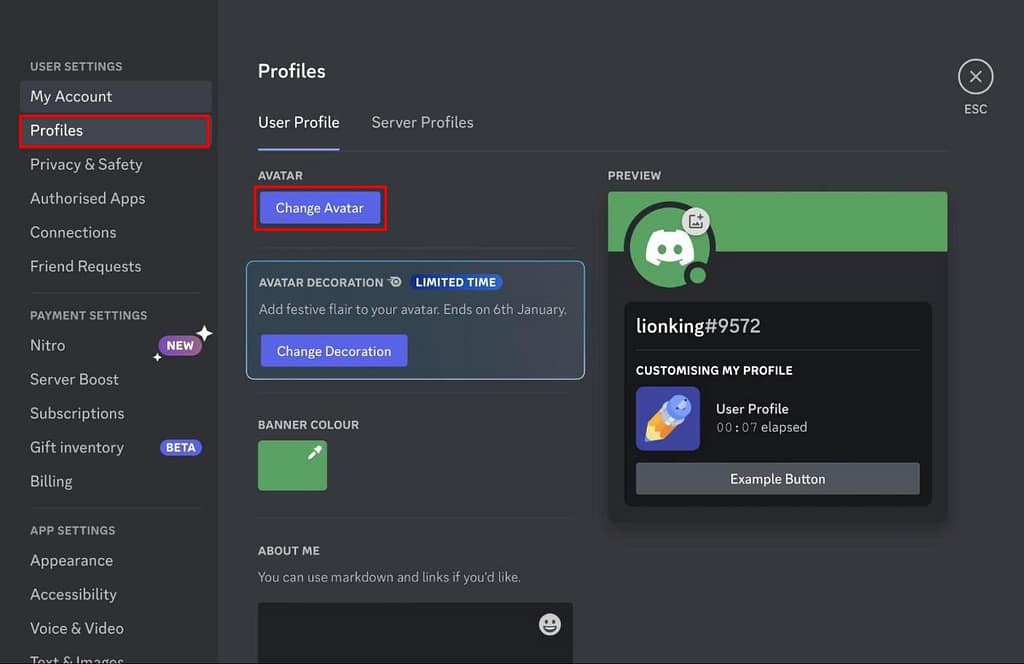1024x664 pixels.
Task: Click the Nitro icon beside Avatar Decoration
Action: 395,282
